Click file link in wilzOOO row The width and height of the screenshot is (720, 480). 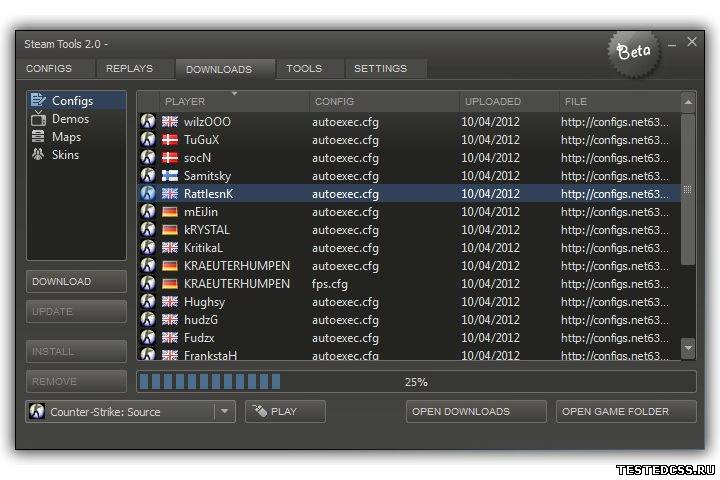[615, 122]
